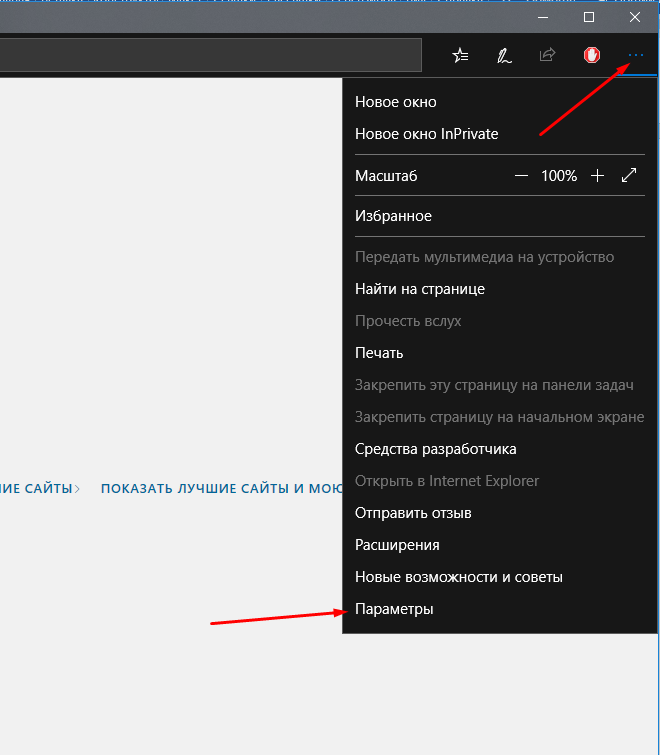Click the 100% zoom value

coord(559,176)
